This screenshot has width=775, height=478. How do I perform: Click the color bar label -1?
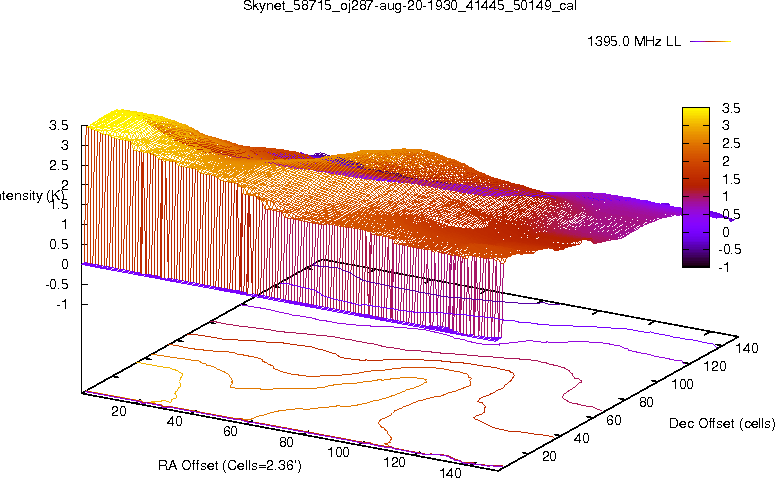pos(723,267)
